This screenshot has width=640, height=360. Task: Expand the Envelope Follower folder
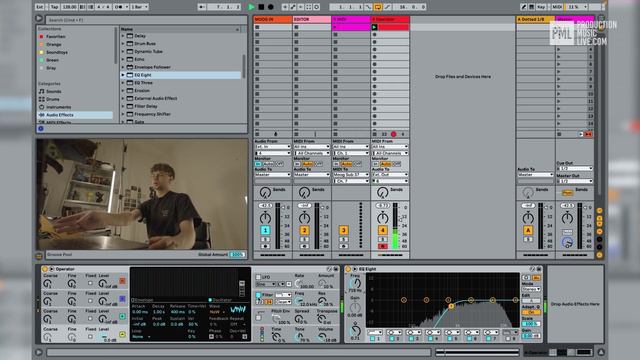click(123, 67)
